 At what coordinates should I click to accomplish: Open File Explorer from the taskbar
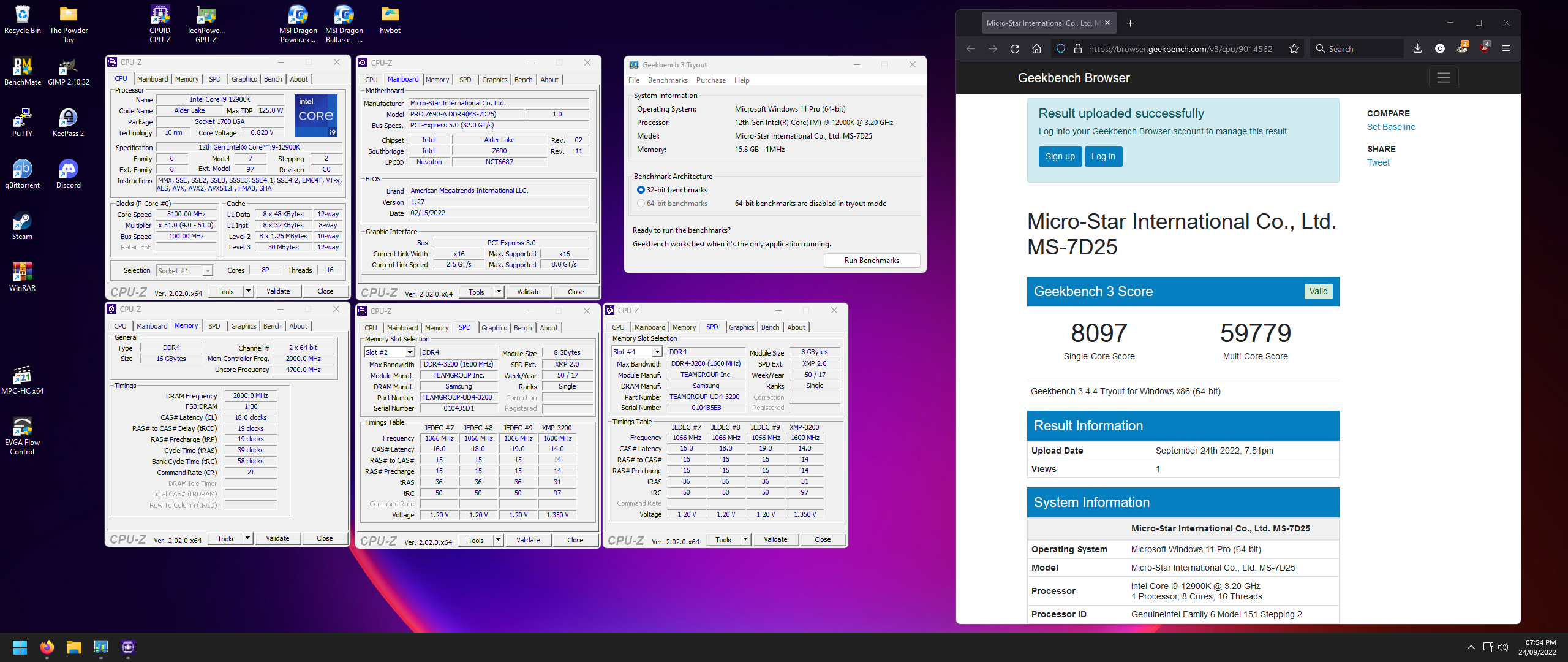[73, 647]
